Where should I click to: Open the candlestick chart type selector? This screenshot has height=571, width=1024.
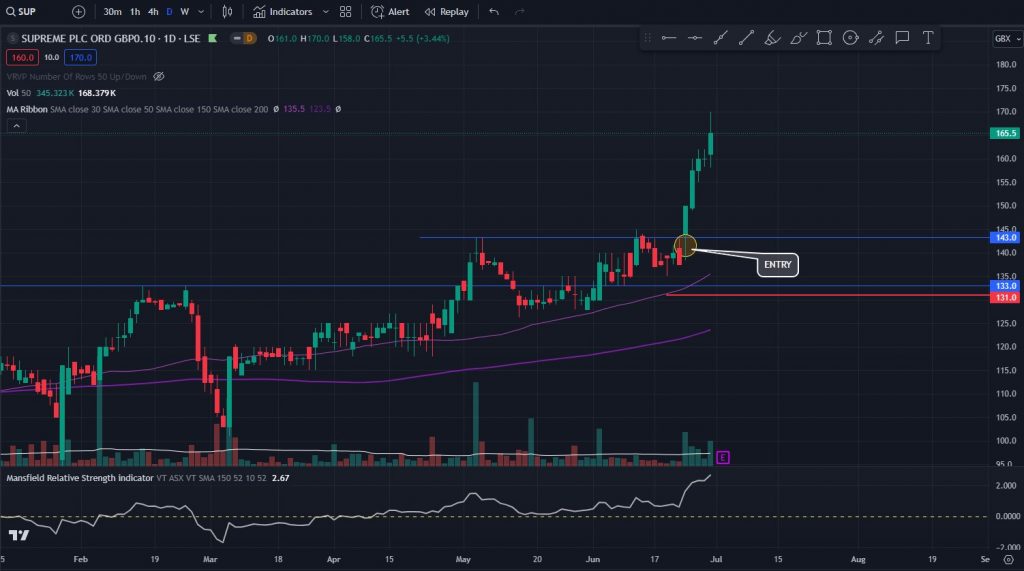tap(227, 12)
